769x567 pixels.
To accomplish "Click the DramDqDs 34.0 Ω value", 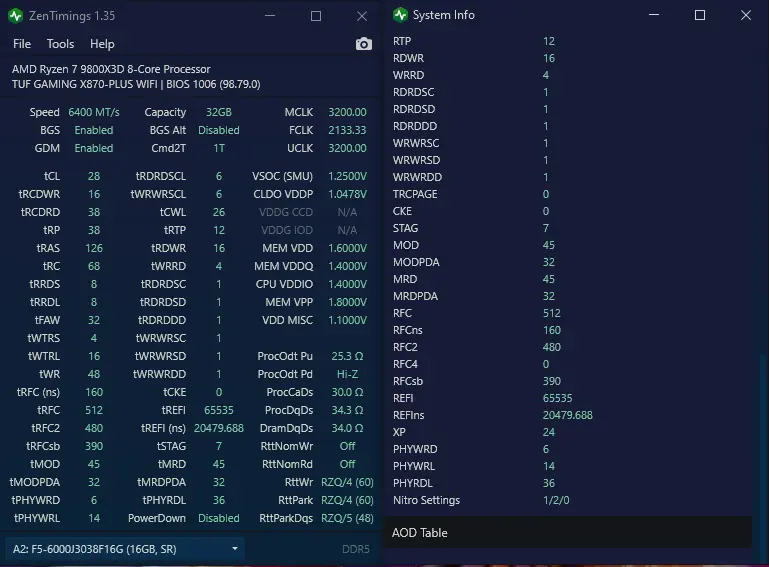I will [x=347, y=428].
